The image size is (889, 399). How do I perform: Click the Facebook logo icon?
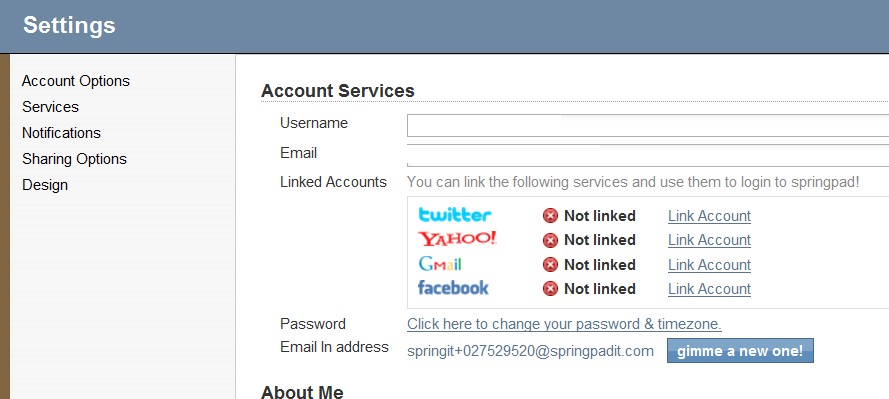click(453, 287)
